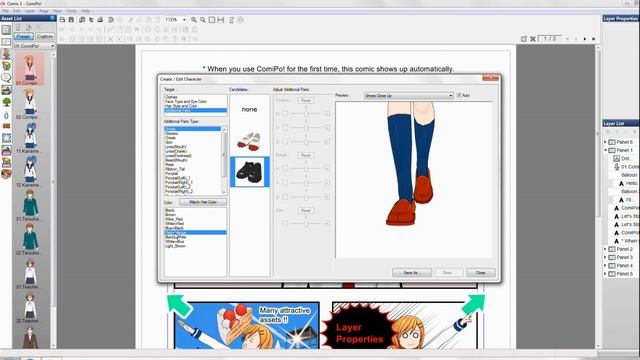640x360 pixels.
Task: Select the landscape image sidebar icon
Action: pyautogui.click(x=6, y=90)
